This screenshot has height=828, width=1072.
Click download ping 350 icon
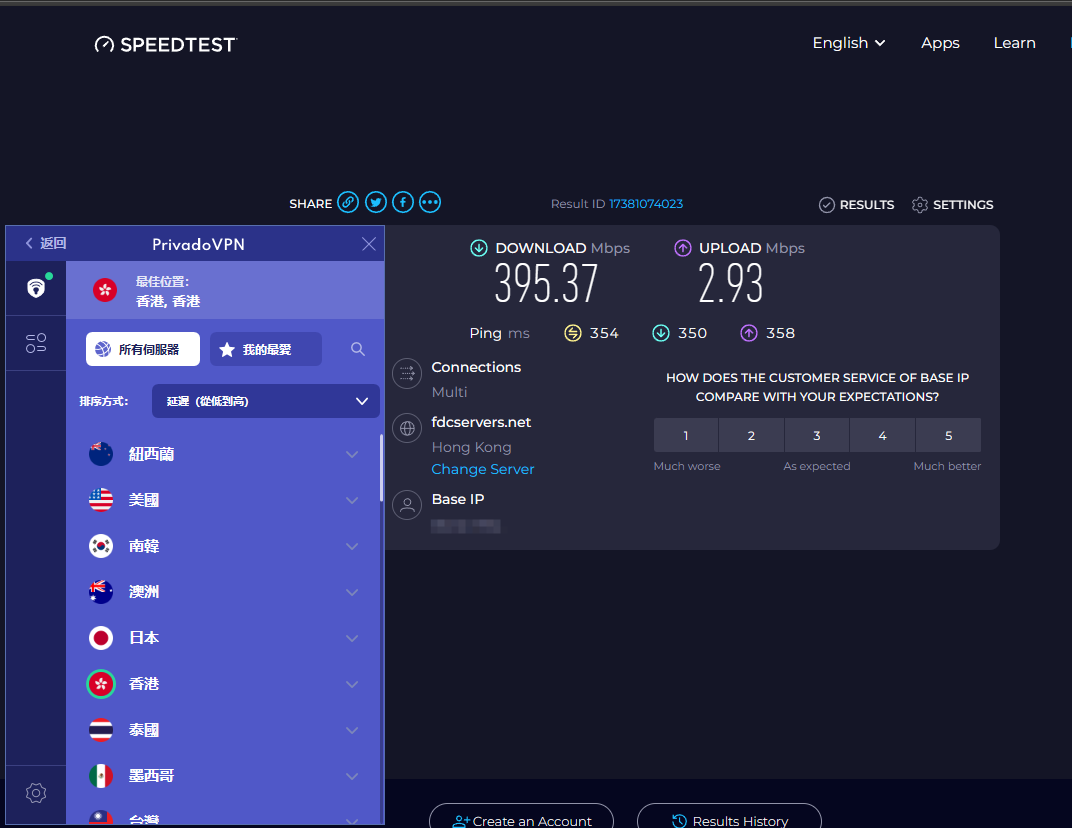coord(660,333)
